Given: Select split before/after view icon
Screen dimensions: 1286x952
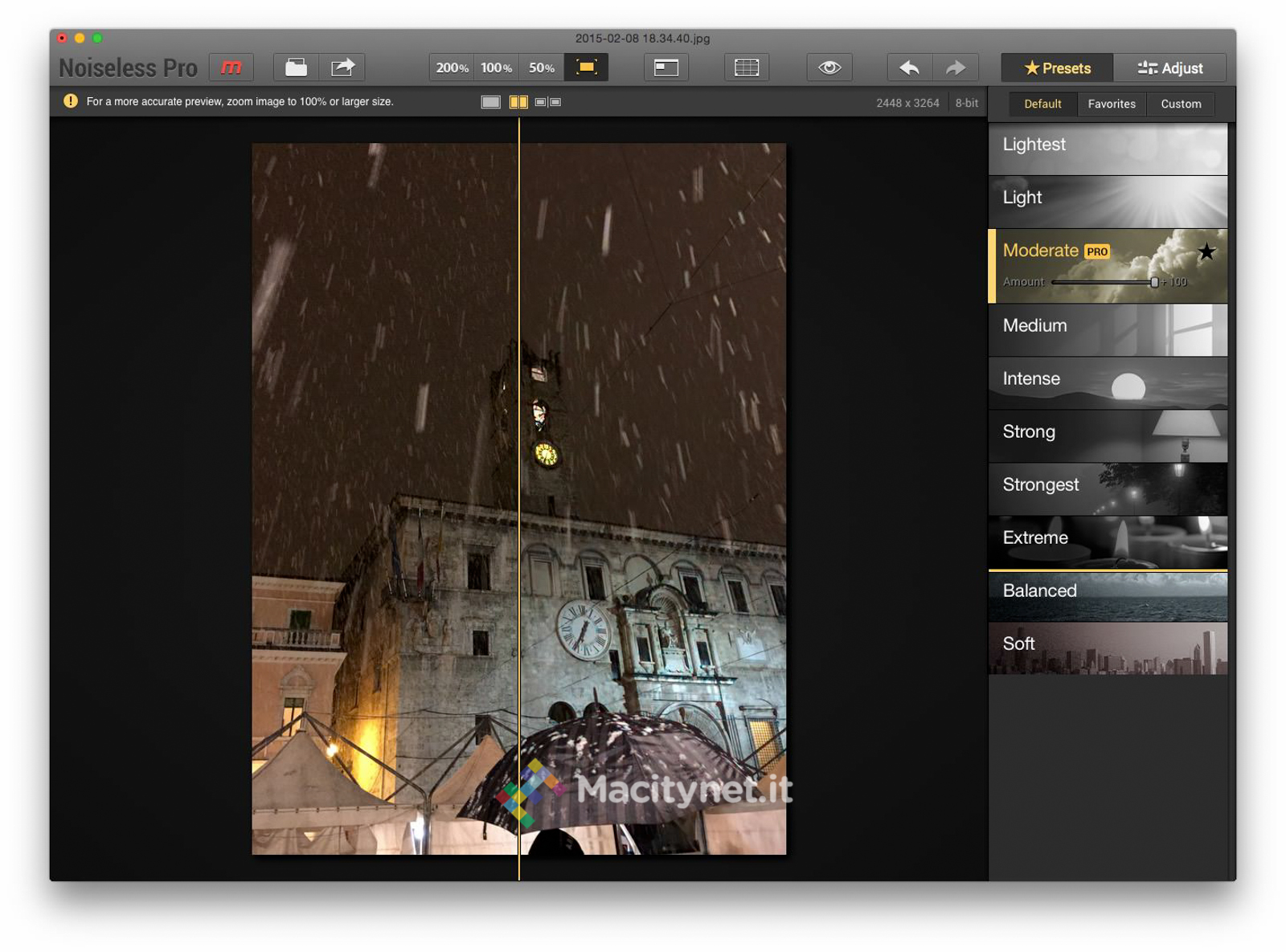Looking at the screenshot, I should click(x=519, y=102).
